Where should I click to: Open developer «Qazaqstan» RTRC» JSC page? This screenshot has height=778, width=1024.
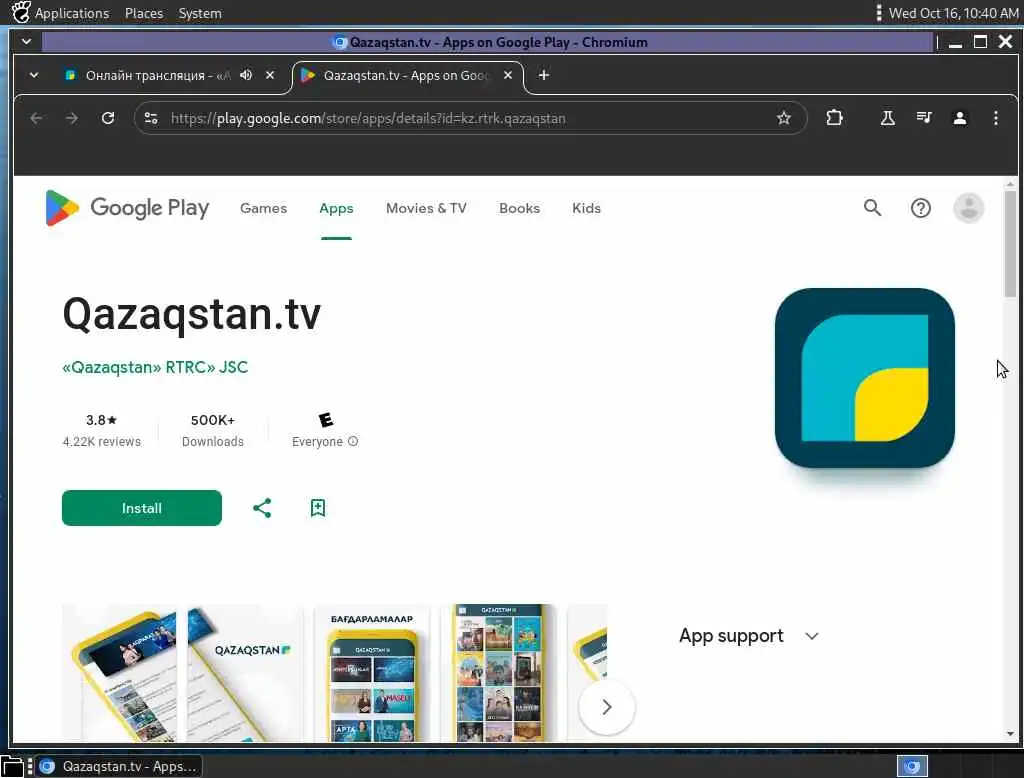click(x=155, y=367)
